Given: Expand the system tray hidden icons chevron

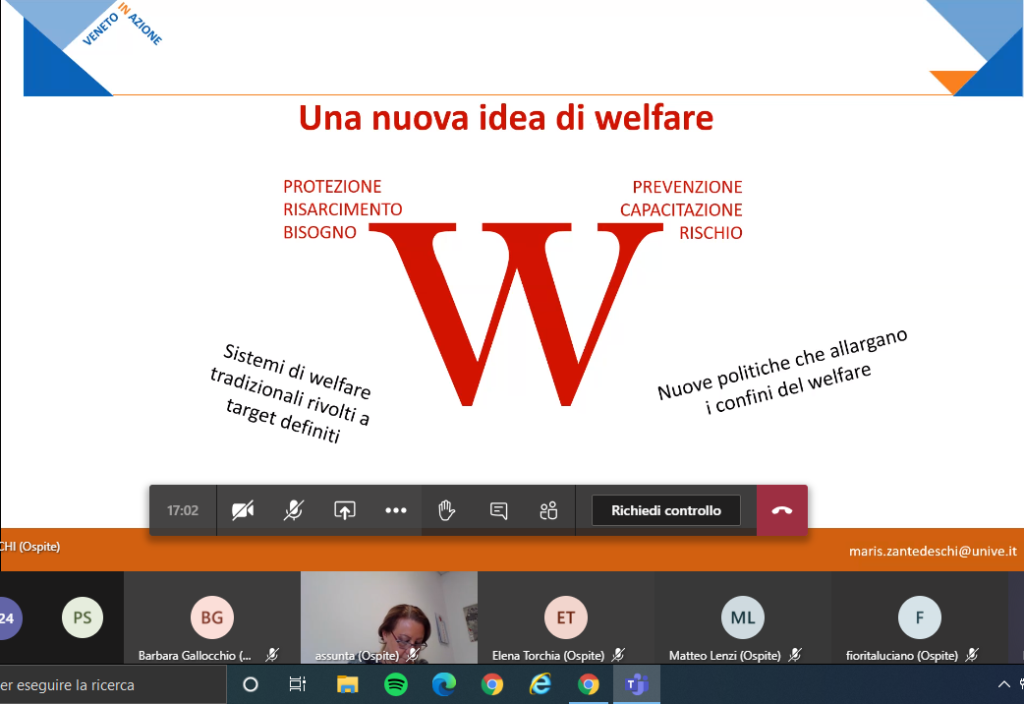Looking at the screenshot, I should point(1003,685).
